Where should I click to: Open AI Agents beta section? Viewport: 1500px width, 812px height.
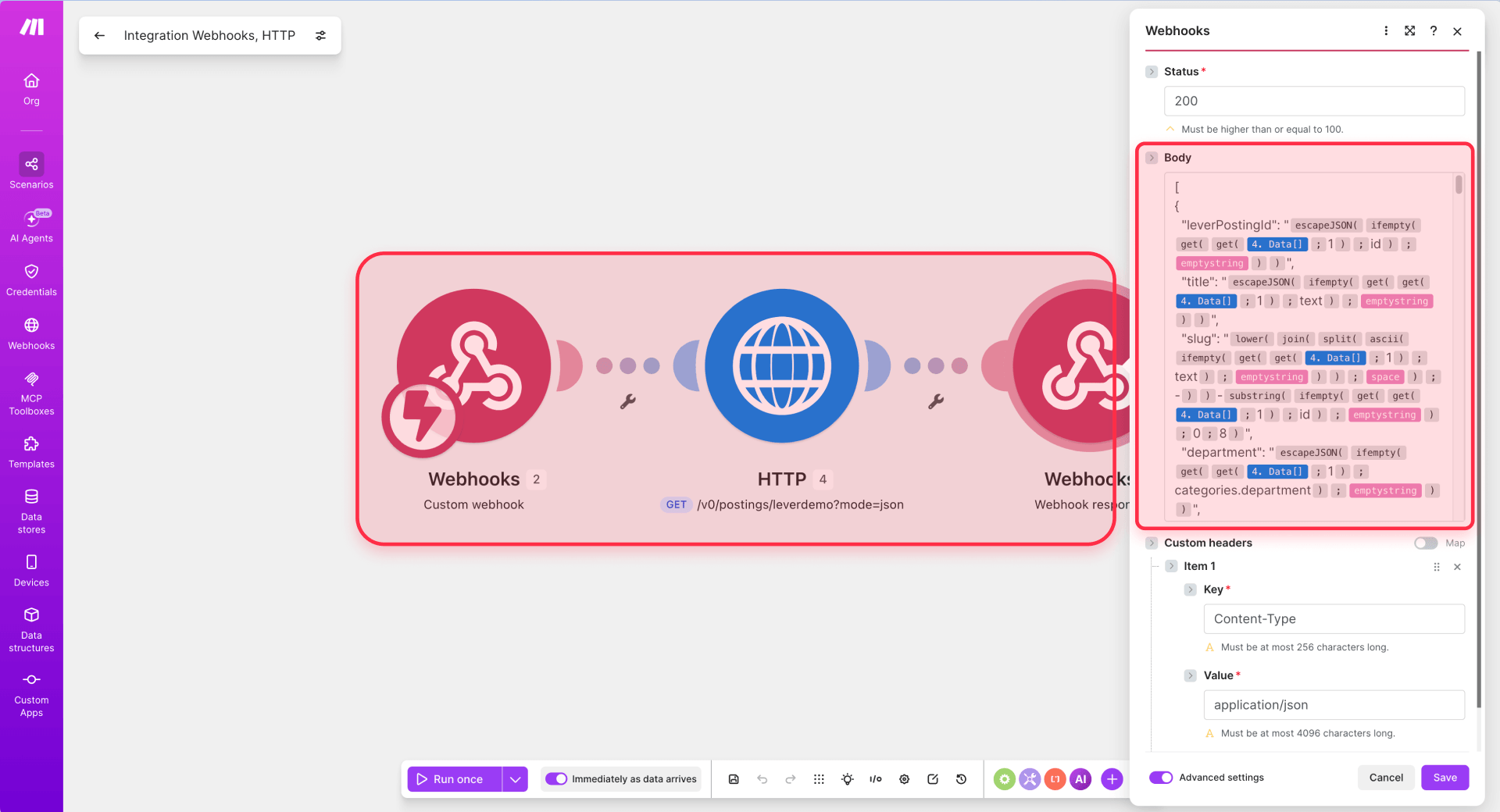(x=31, y=226)
